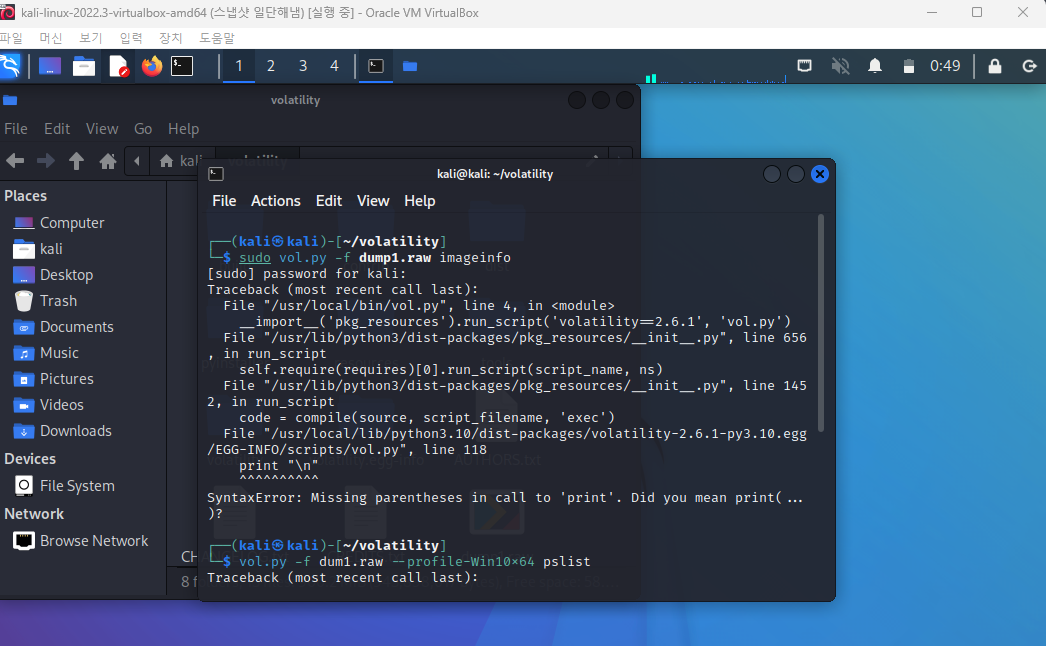Go back in file manager
Image resolution: width=1046 pixels, height=646 pixels.
pos(15,161)
